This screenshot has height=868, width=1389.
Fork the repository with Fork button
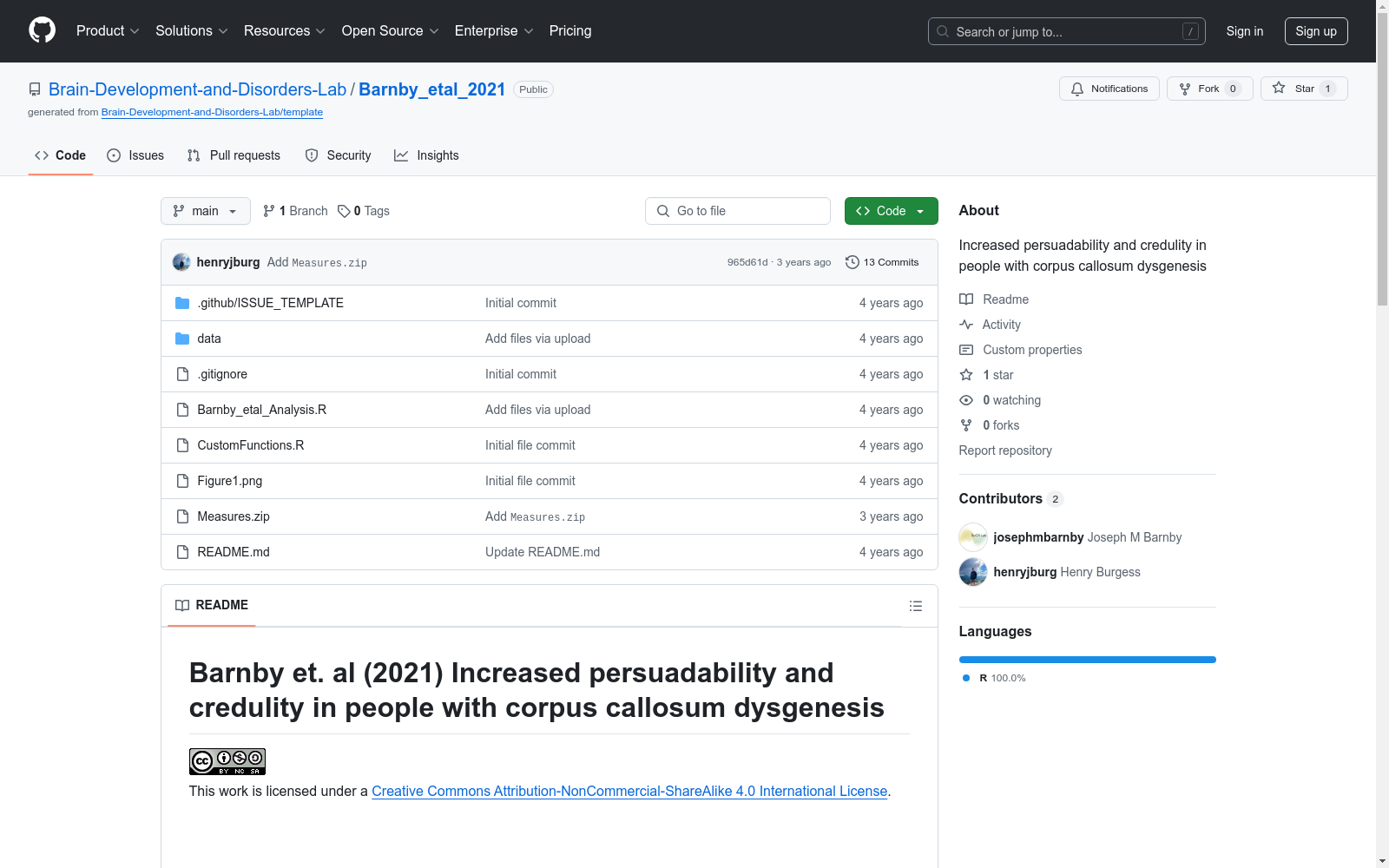tap(1210, 89)
